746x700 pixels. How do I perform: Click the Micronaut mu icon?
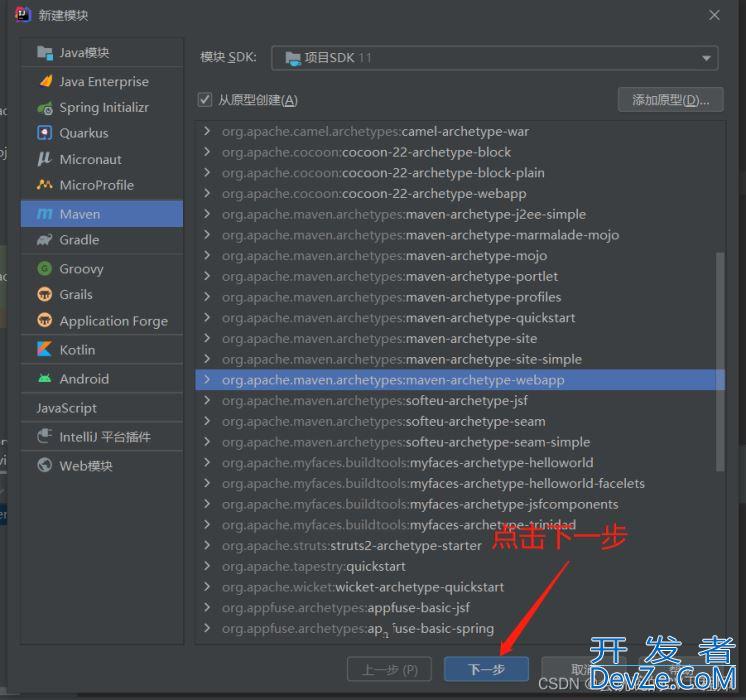45,159
